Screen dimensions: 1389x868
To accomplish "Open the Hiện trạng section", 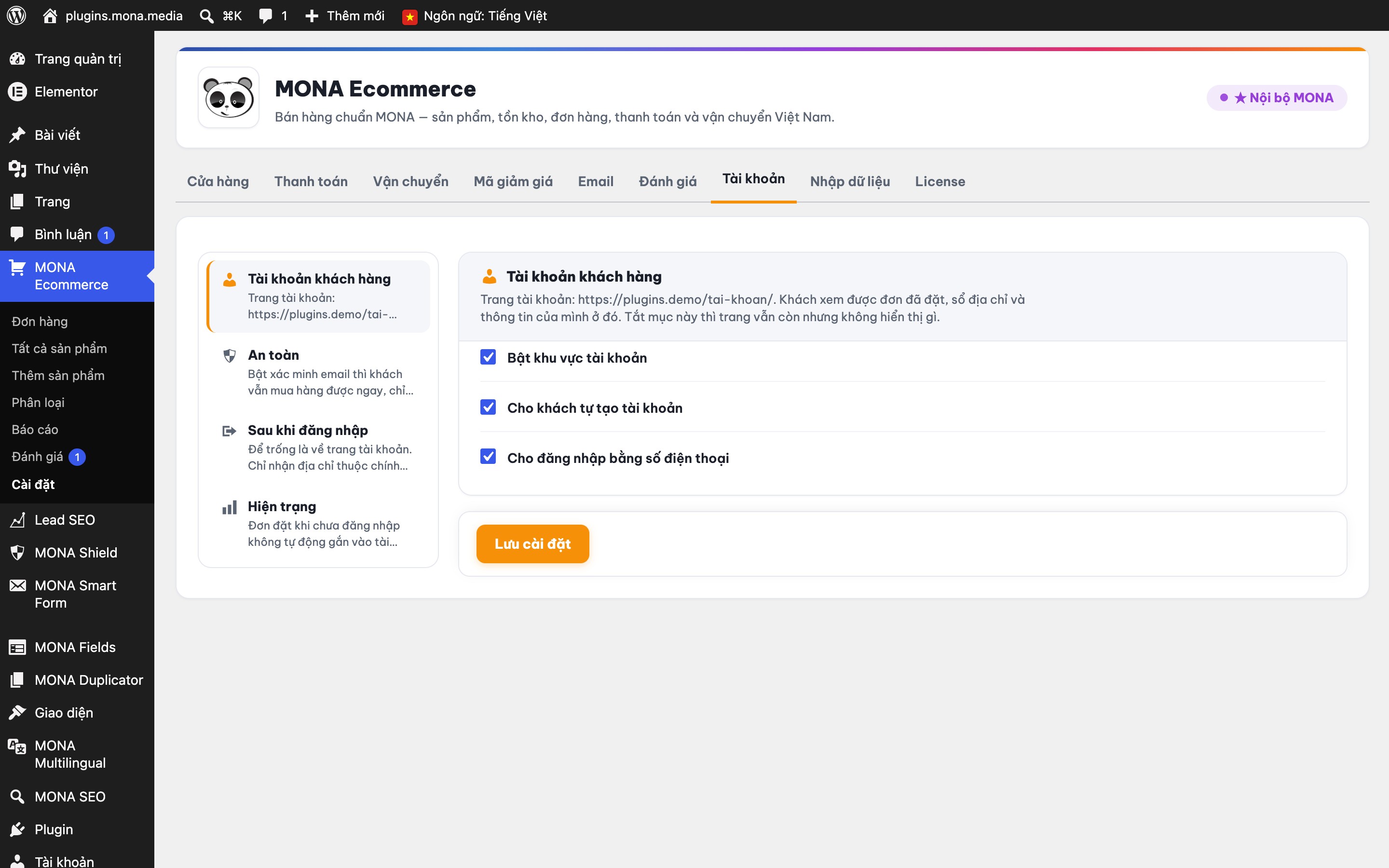I will (x=318, y=524).
